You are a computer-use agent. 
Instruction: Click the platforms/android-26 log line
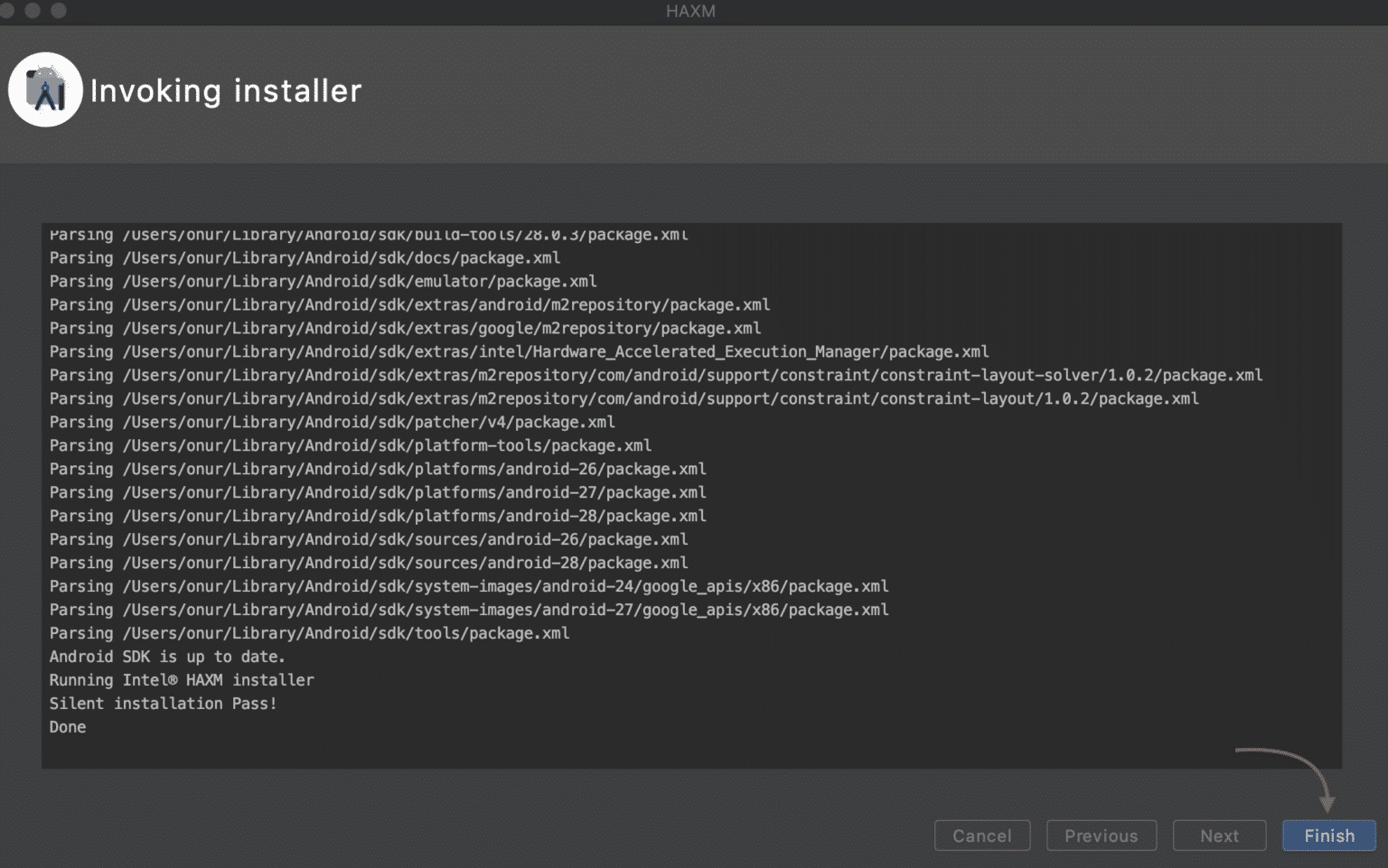(x=378, y=469)
